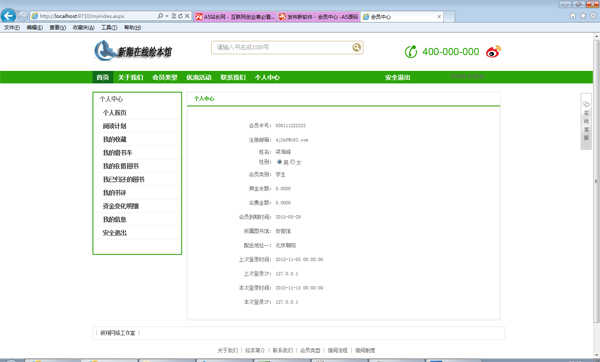600x362 pixels.
Task: Open the Favorites star icon
Action: (583, 16)
